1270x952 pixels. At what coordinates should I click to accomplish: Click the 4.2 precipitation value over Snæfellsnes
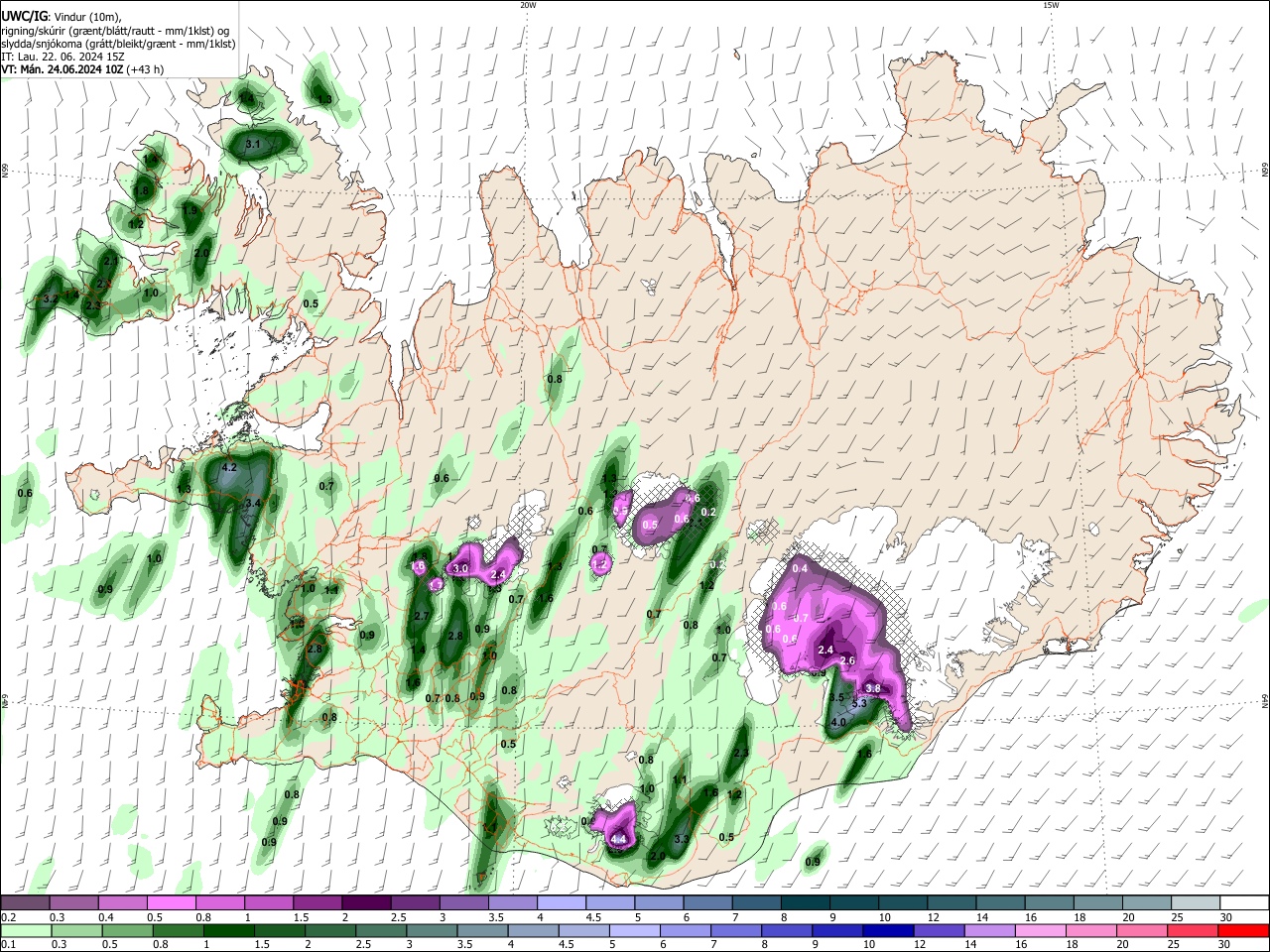229,467
